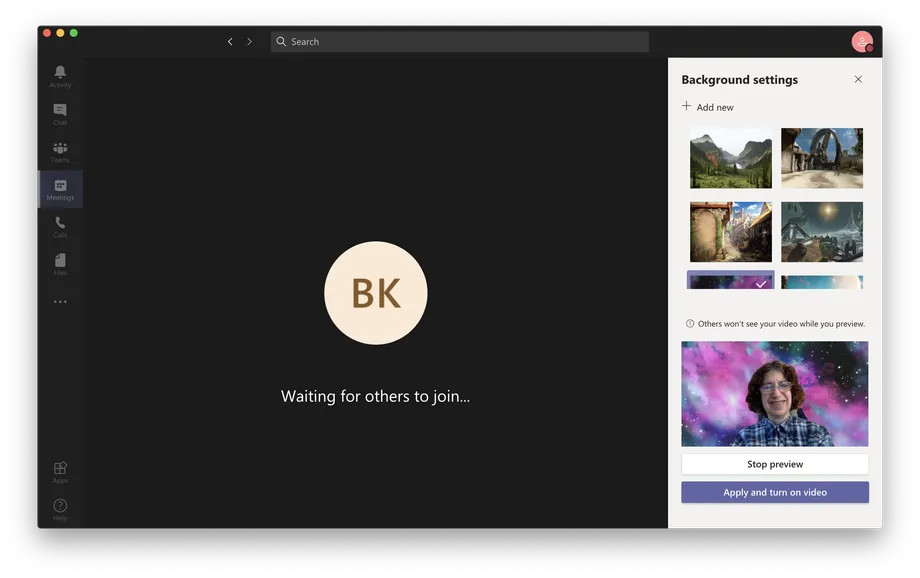Screen dimensions: 920x578
Task: Close the Background settings panel
Action: pyautogui.click(x=858, y=80)
